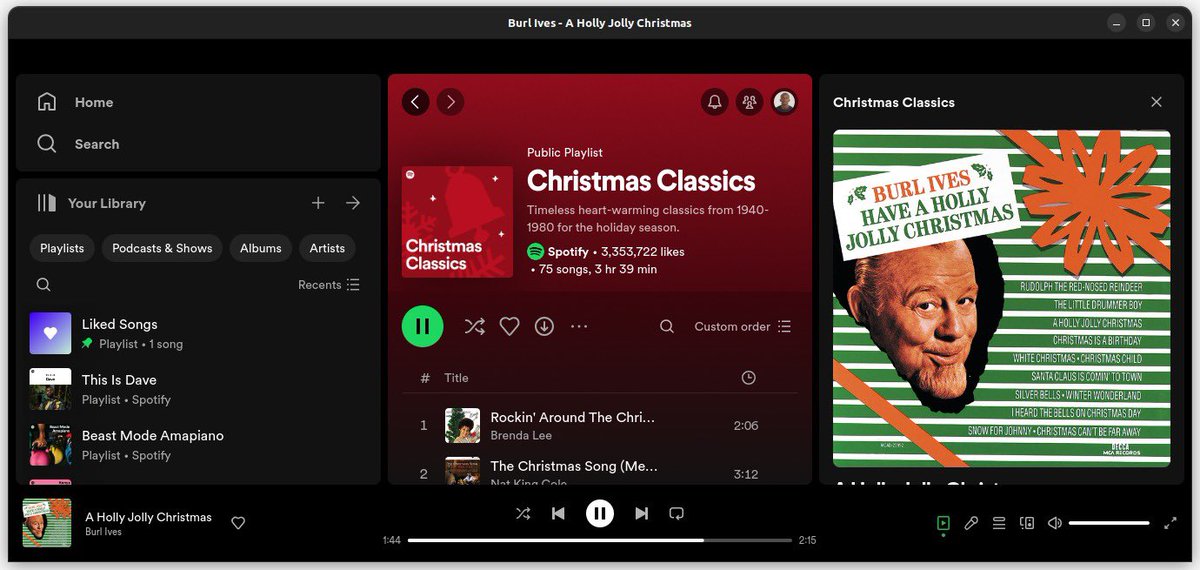1200x570 pixels.
Task: Select Rockin' Around The Christmas Tree track
Action: (600, 425)
